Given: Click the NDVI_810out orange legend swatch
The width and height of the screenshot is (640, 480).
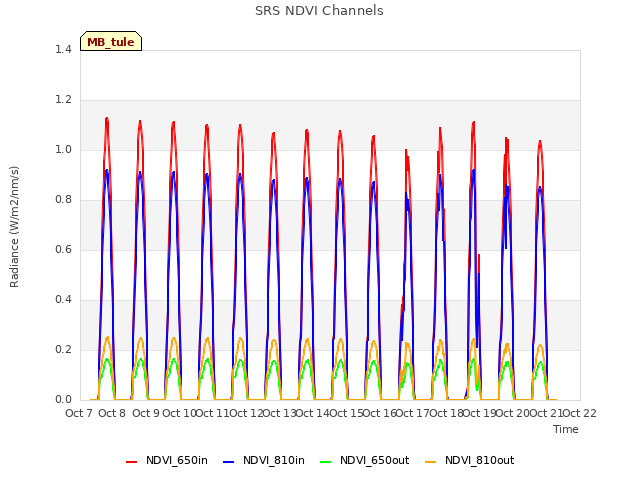Looking at the screenshot, I should (x=431, y=461).
